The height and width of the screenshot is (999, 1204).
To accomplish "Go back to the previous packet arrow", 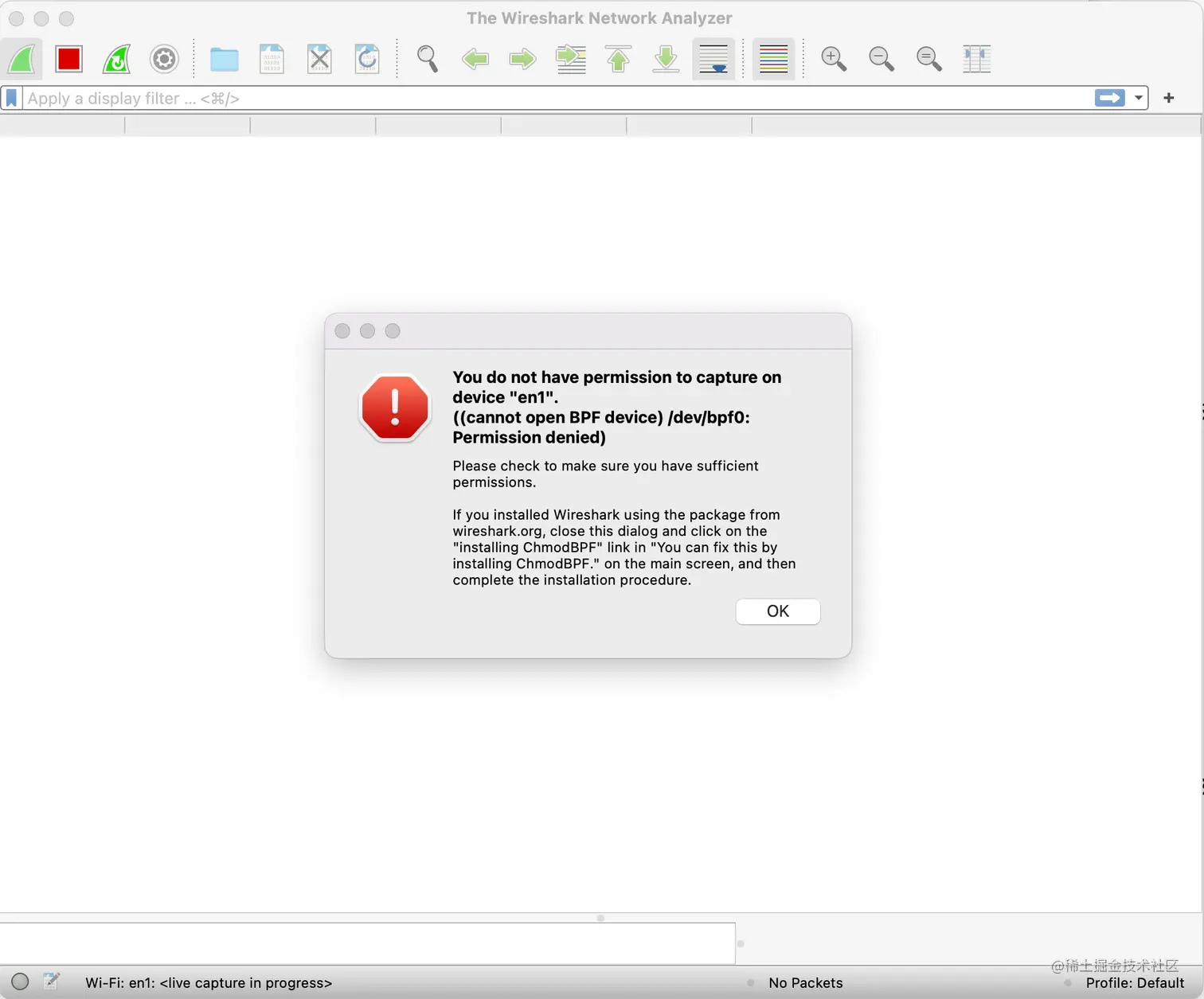I will [x=475, y=59].
